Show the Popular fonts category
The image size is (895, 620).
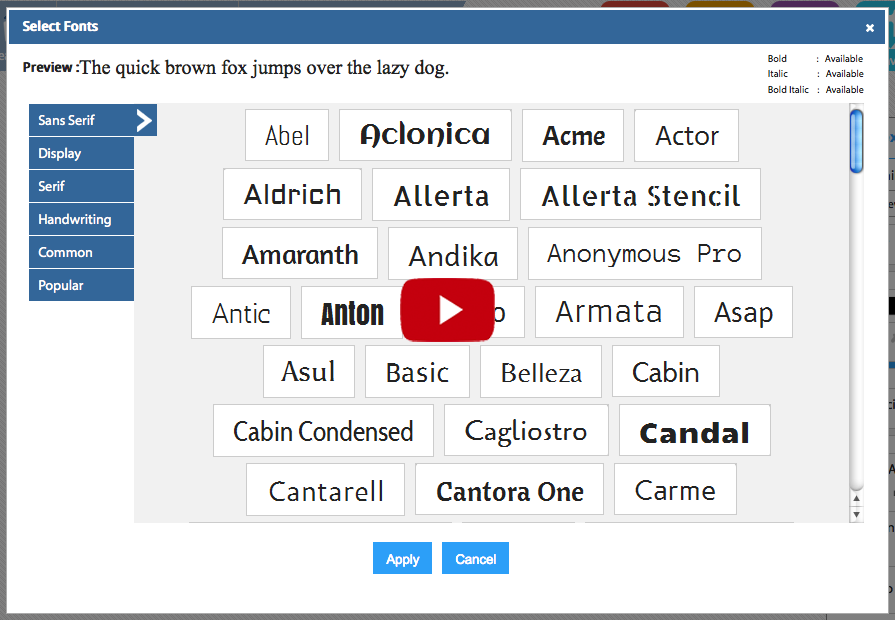pyautogui.click(x=82, y=285)
